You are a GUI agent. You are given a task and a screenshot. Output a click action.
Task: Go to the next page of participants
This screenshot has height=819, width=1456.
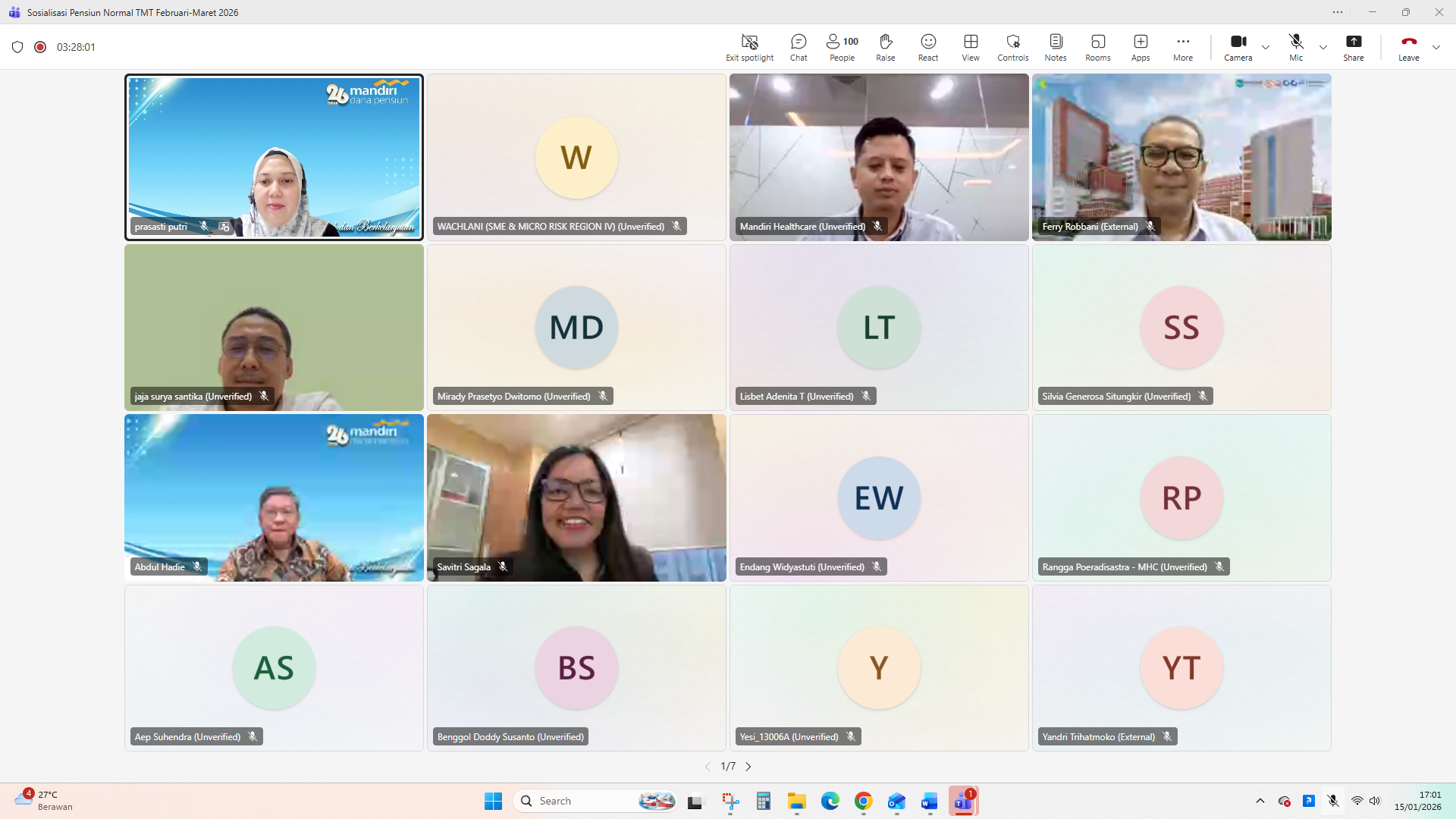coord(748,767)
